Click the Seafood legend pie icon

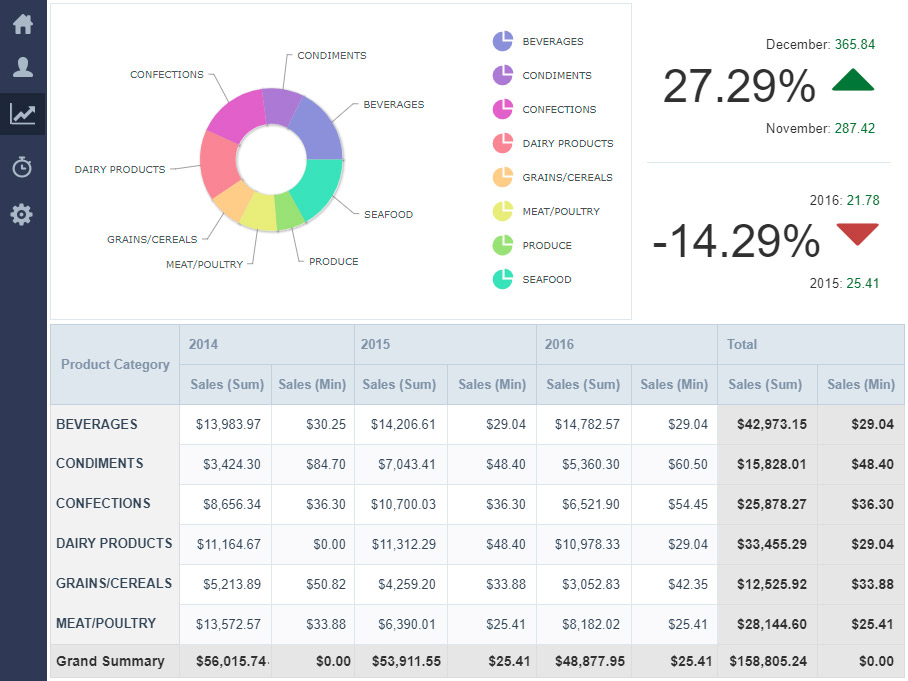pyautogui.click(x=502, y=279)
